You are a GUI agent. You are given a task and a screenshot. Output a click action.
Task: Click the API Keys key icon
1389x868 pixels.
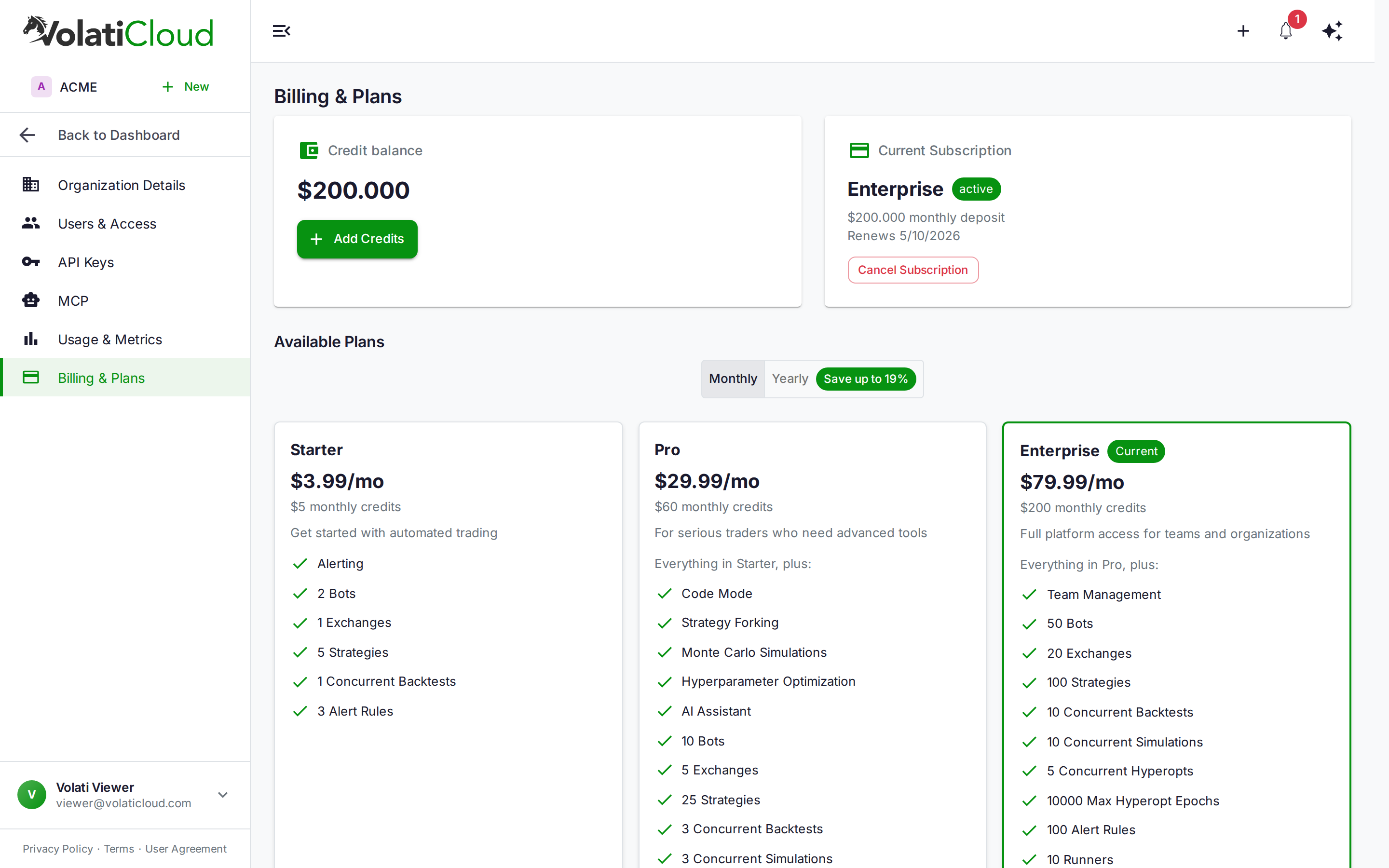coord(31,262)
